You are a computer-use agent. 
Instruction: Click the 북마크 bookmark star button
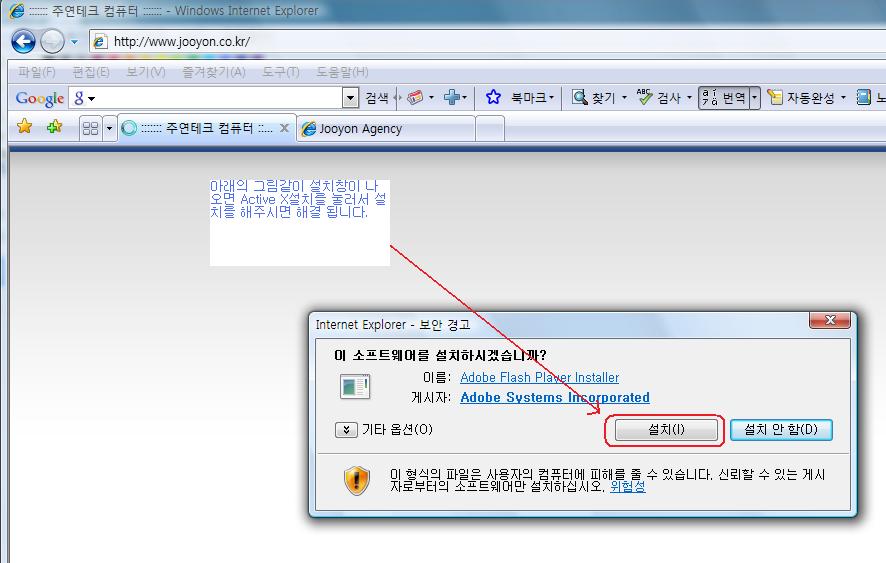520,97
